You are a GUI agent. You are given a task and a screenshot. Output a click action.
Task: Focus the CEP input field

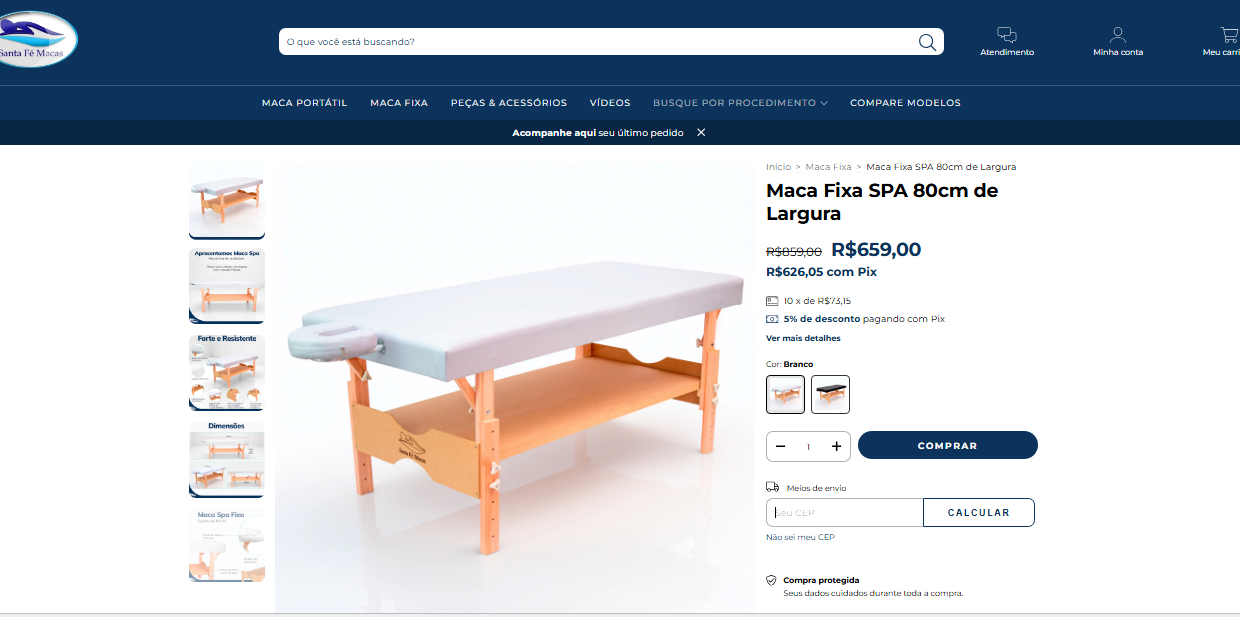pos(844,512)
